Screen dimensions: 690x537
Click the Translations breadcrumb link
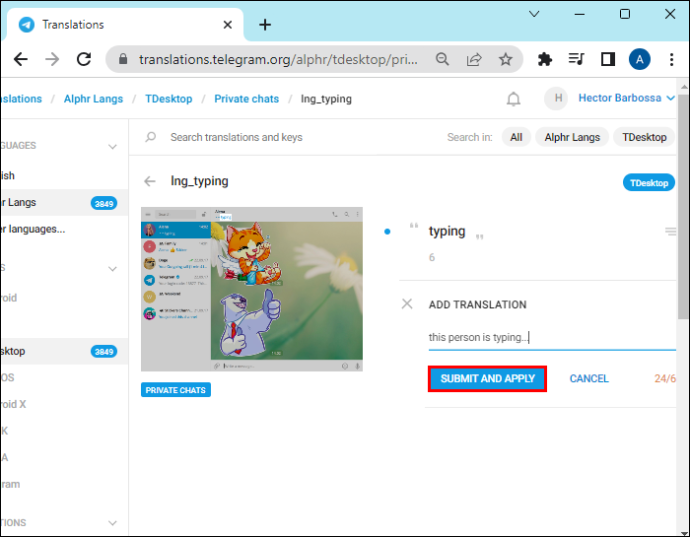click(21, 99)
